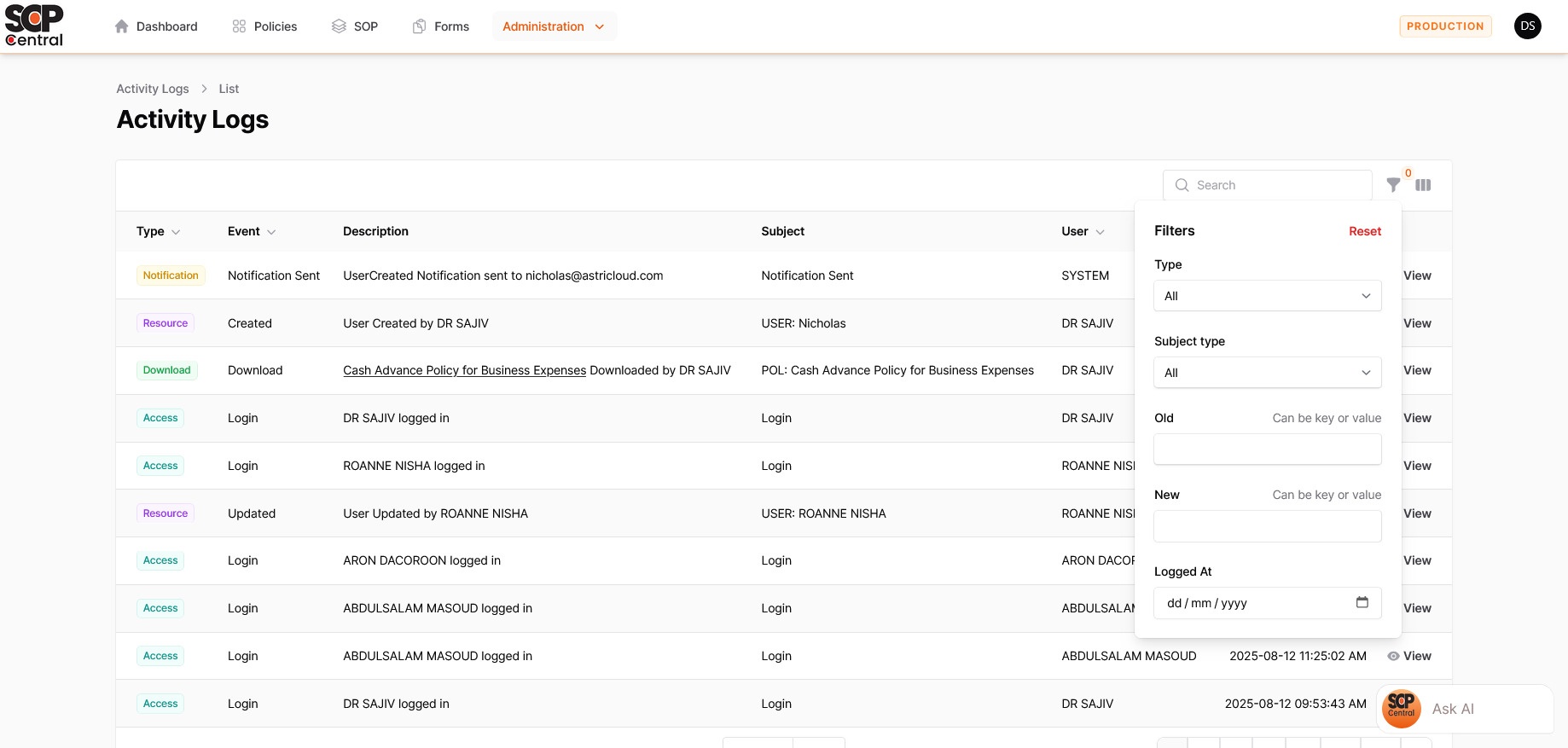
Task: Toggle columns using the column icon
Action: pos(1423,185)
